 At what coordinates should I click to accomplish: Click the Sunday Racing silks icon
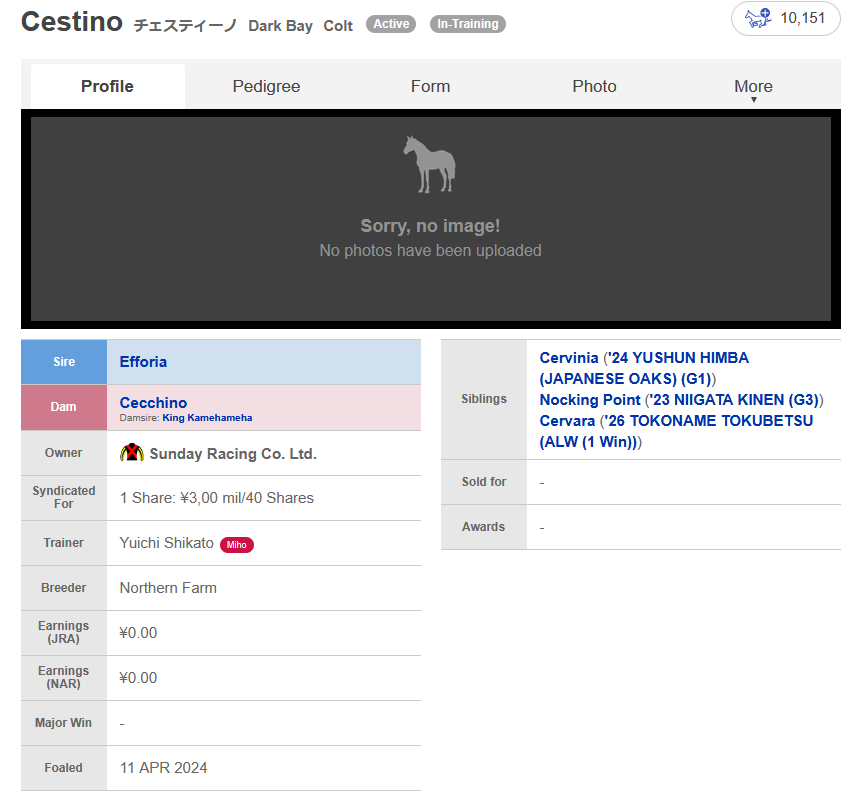point(132,453)
